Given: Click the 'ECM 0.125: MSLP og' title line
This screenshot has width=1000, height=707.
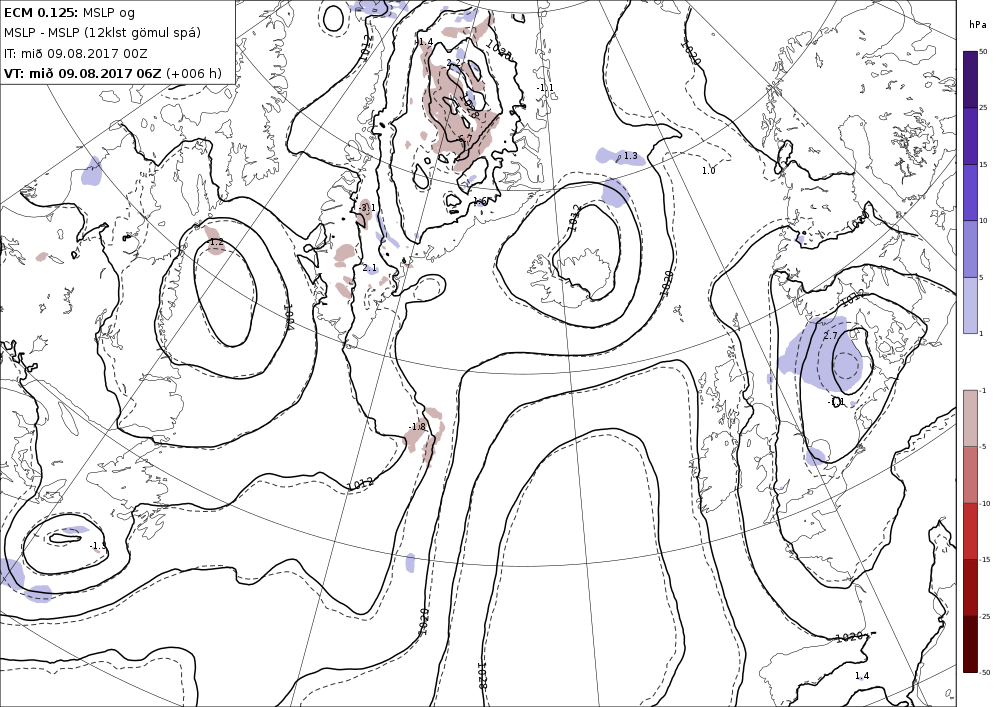Looking at the screenshot, I should click(70, 13).
